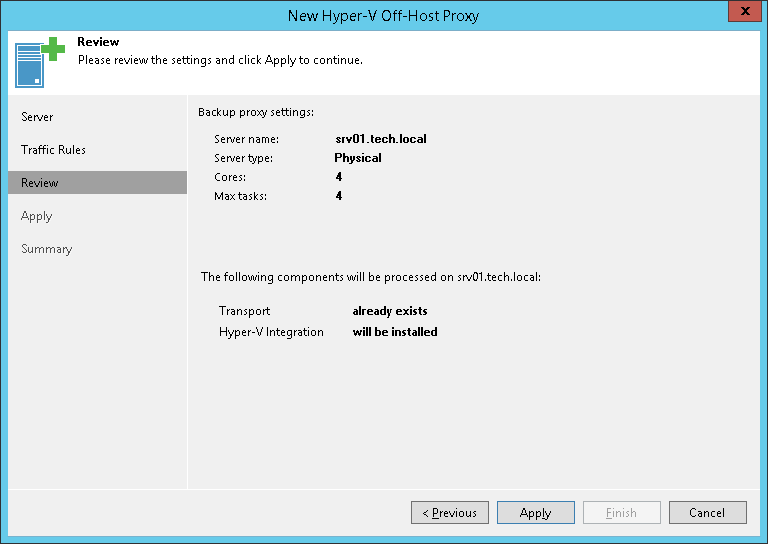Click the Hyper-V Integration 'will be installed' status

coord(395,332)
